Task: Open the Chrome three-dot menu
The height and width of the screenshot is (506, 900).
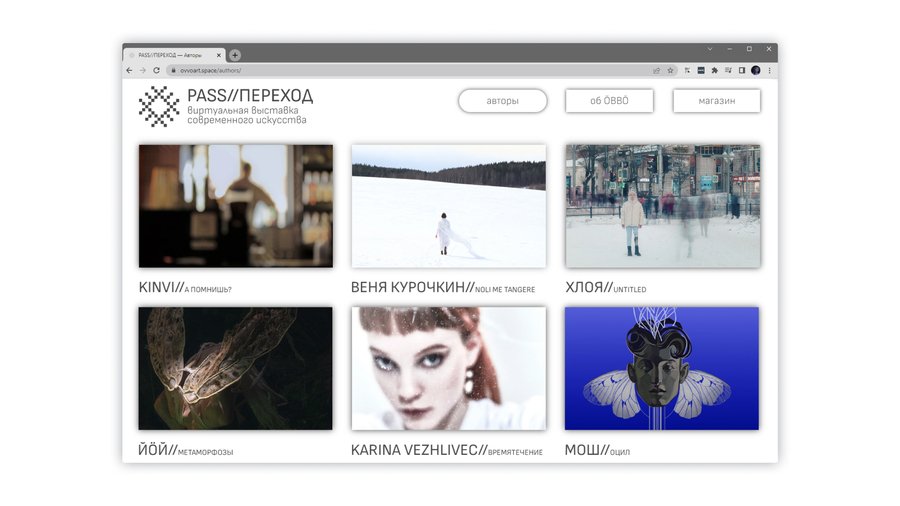Action: pyautogui.click(x=770, y=71)
